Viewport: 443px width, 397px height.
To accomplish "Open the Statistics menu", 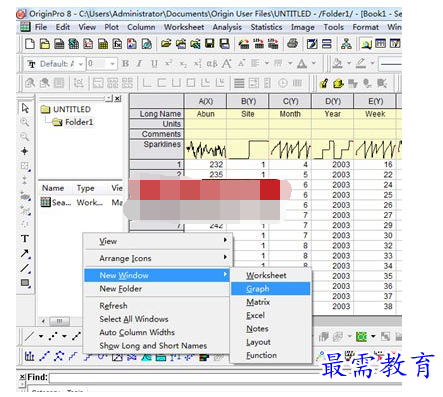I will tap(266, 27).
